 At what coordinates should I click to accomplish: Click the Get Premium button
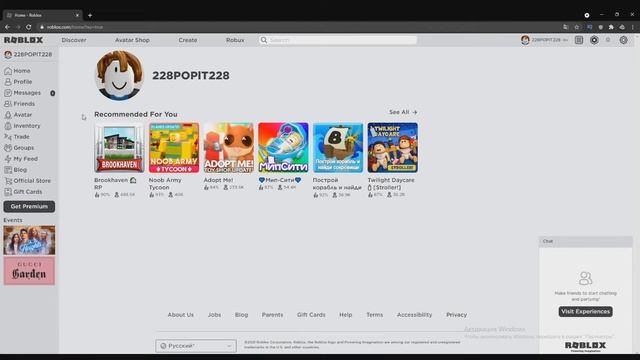tap(29, 207)
